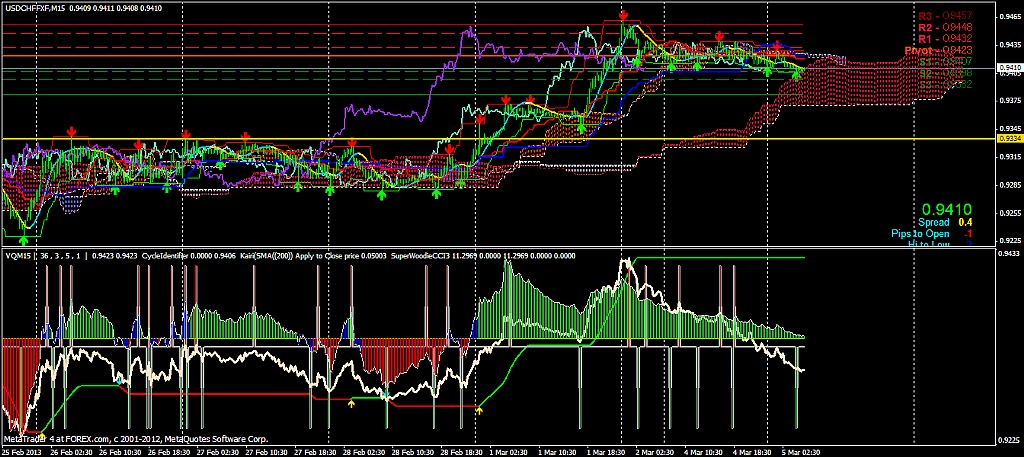Click the USDCHFFXF,M15 chart title
Screen dimensions: 1024x457
(40, 7)
